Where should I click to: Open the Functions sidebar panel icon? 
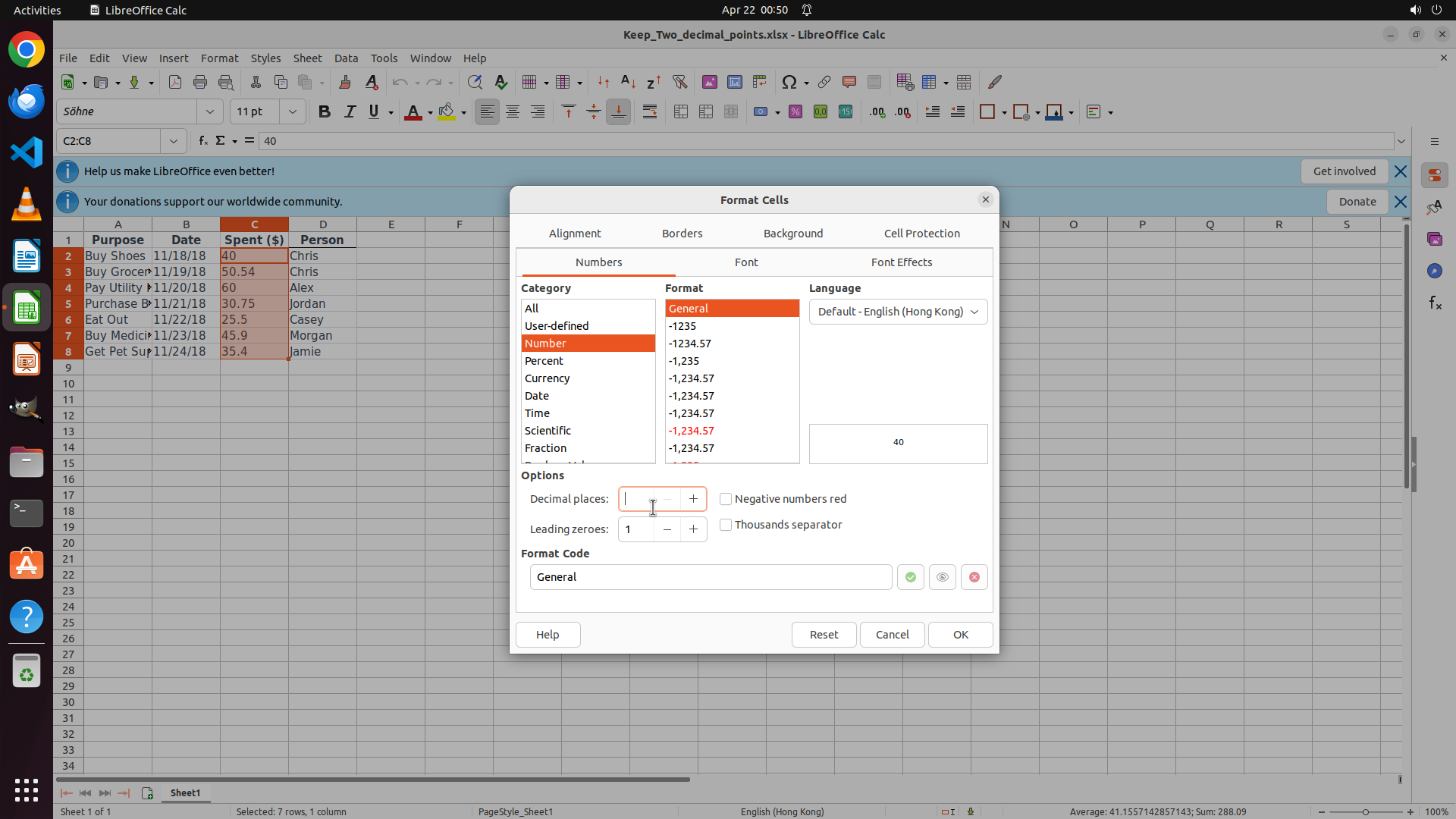[1435, 303]
